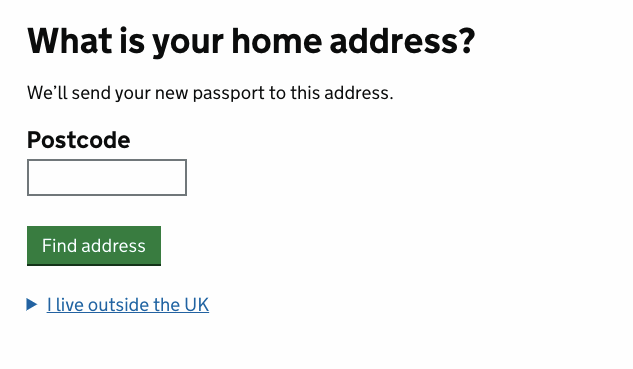Click the question mark ending the heading
Viewport: 633px width, 369px height.
(467, 41)
